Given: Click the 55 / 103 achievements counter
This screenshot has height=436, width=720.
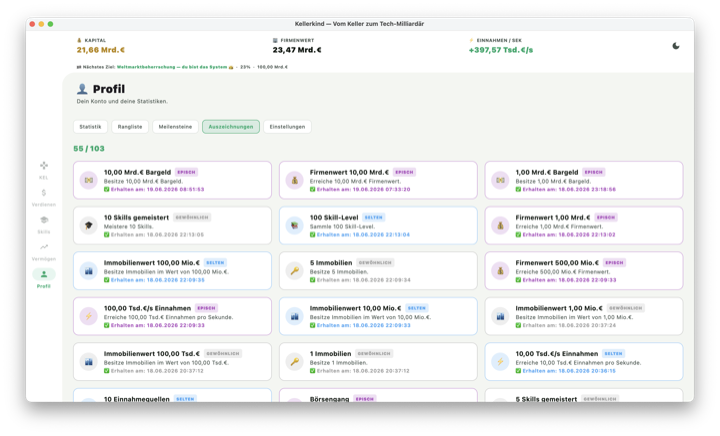Looking at the screenshot, I should [89, 149].
